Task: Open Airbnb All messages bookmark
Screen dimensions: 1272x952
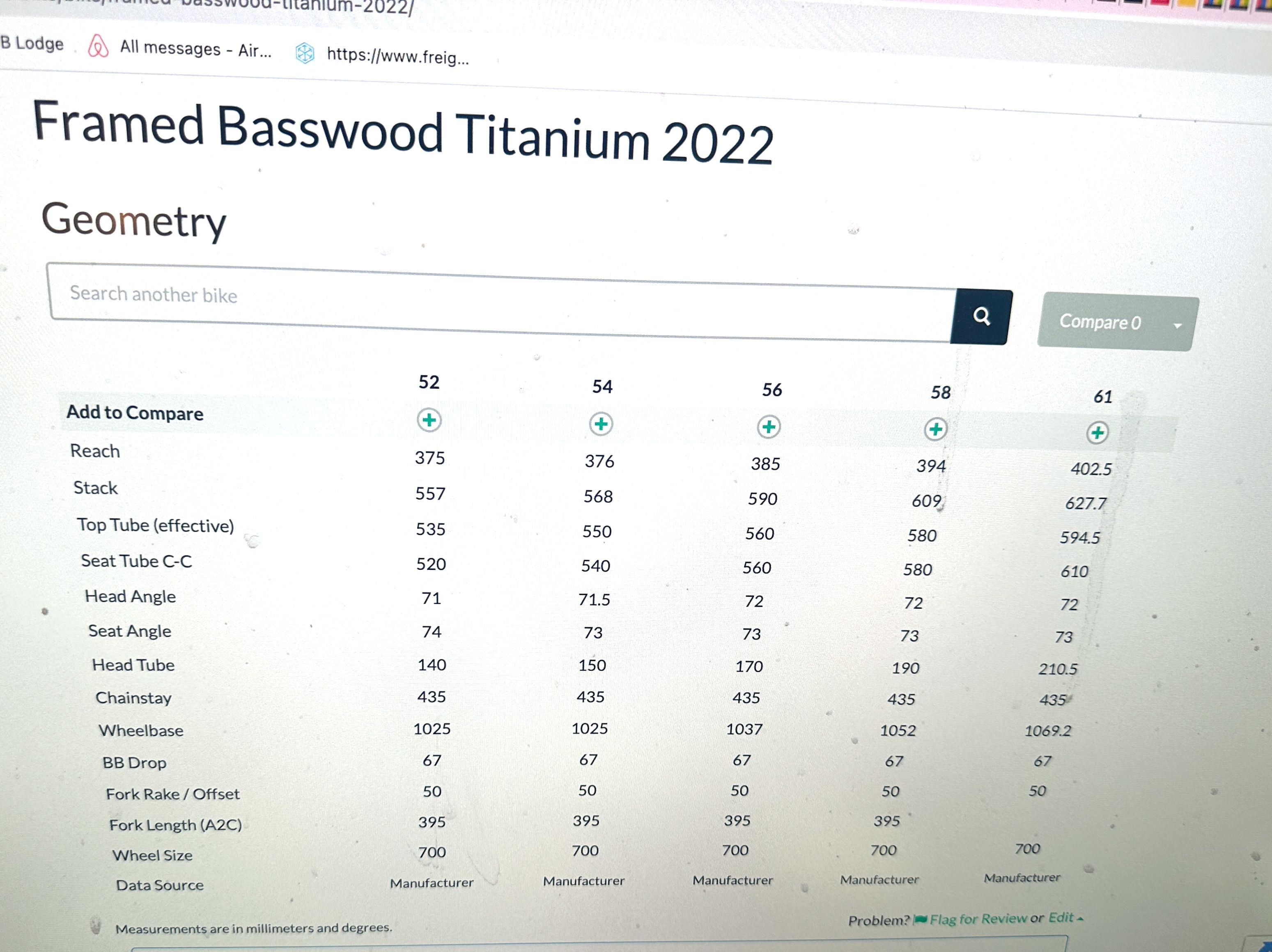Action: pos(179,48)
